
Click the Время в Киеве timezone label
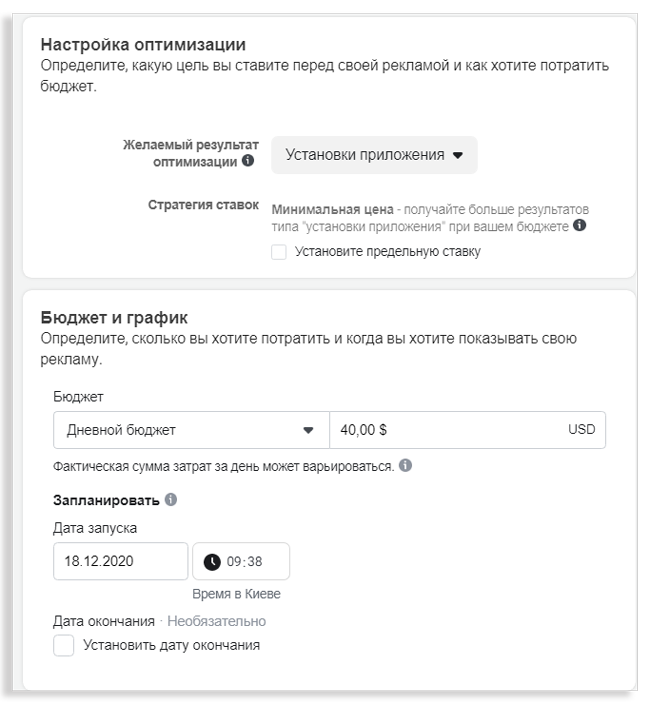click(245, 594)
